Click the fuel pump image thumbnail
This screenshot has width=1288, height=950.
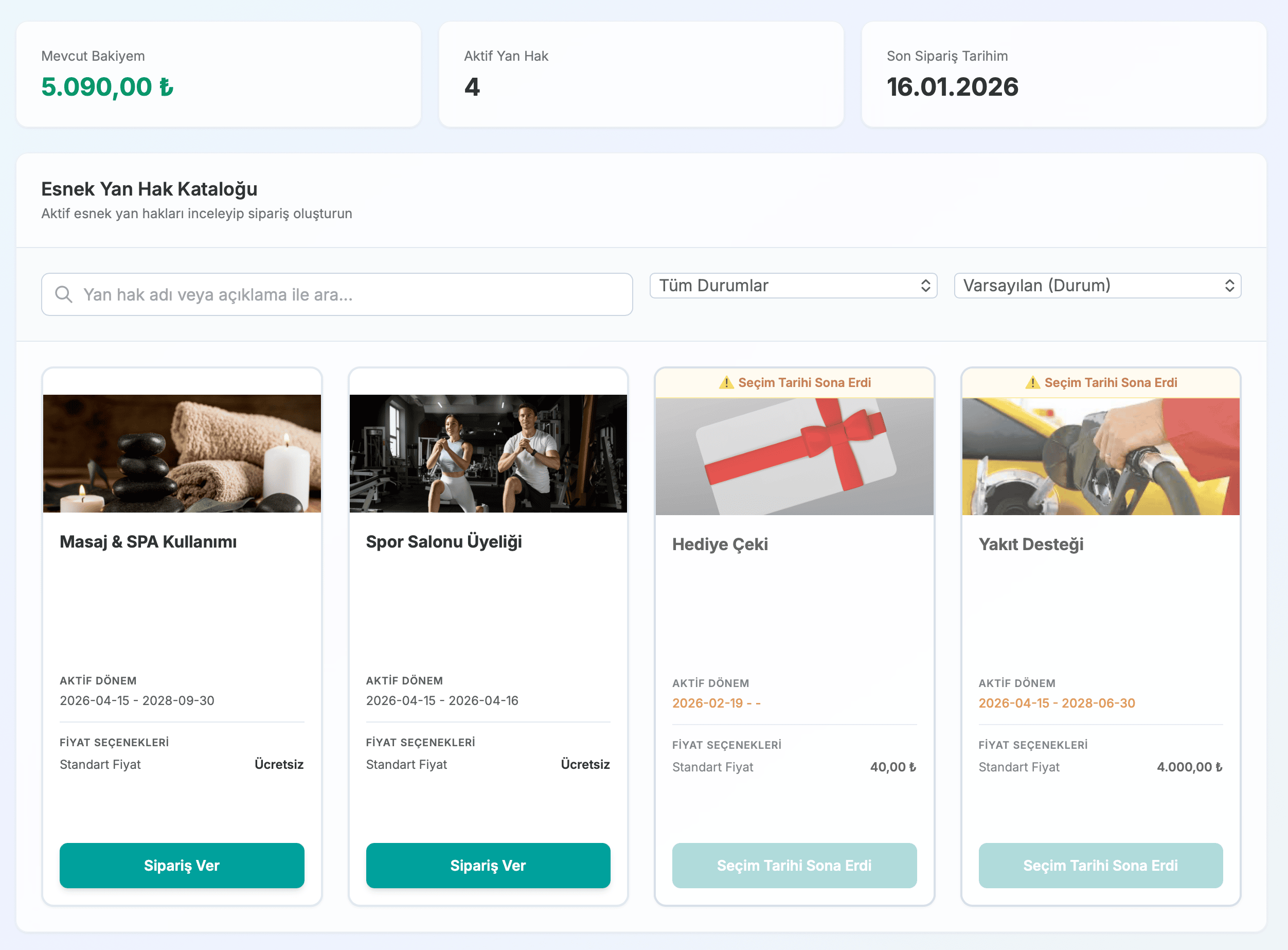[1100, 456]
